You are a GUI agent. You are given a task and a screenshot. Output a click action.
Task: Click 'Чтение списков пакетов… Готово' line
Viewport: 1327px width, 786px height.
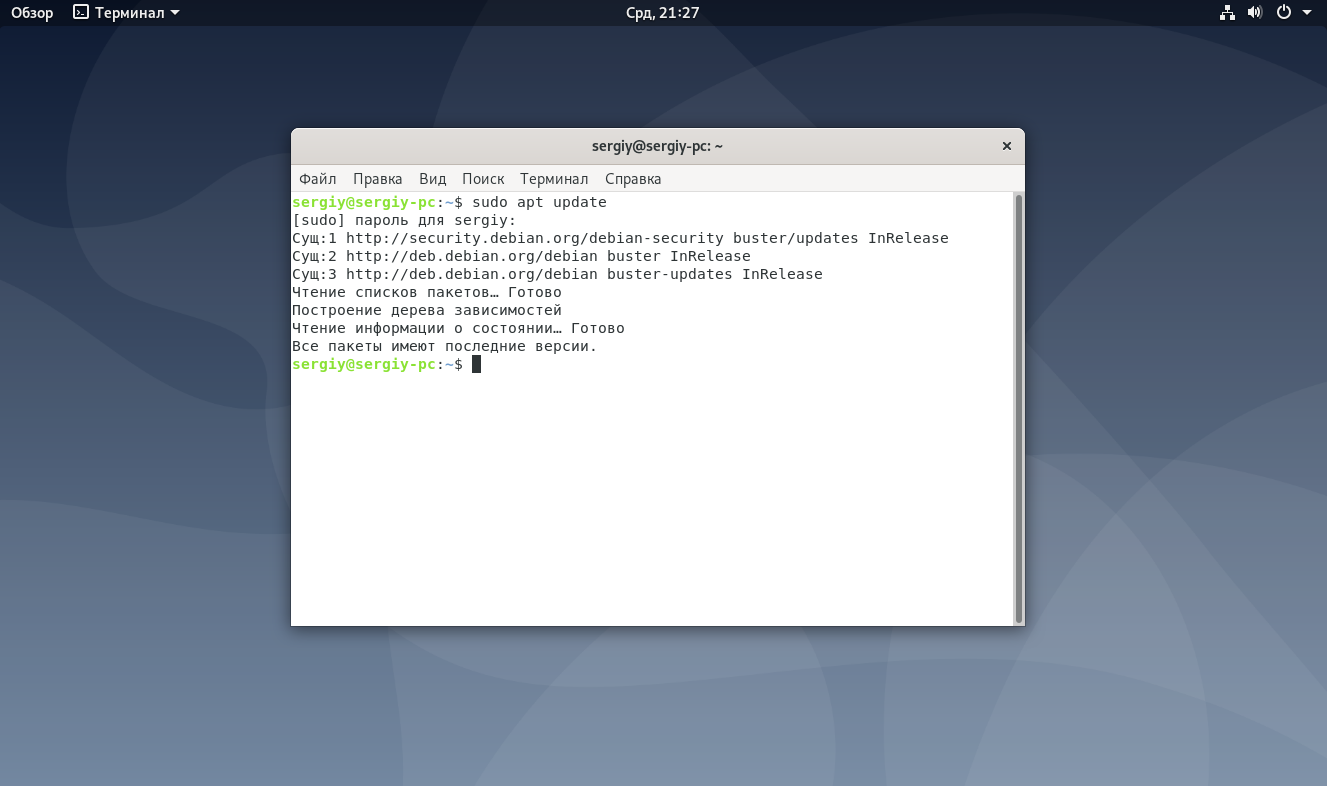[x=427, y=292]
